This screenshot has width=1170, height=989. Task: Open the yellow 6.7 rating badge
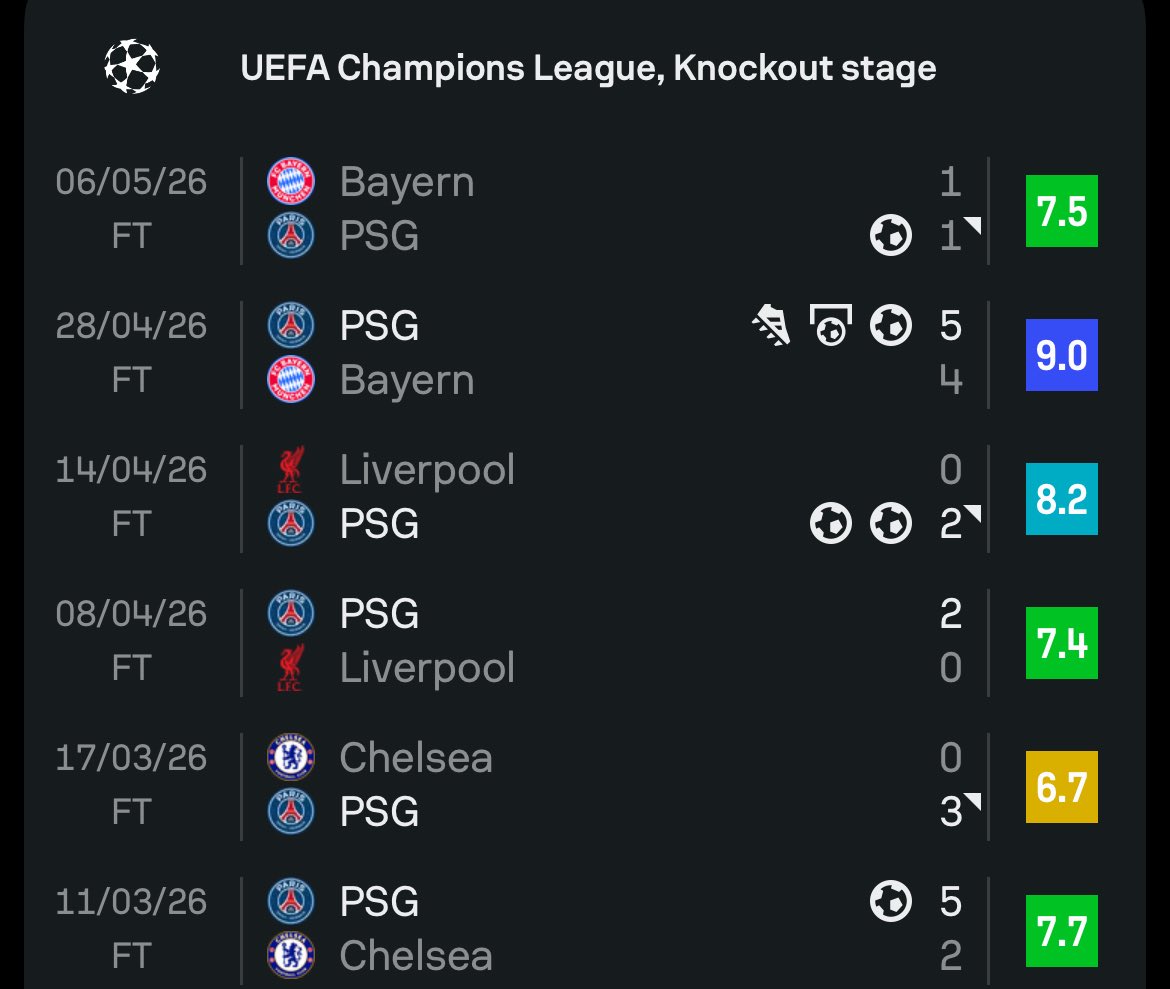pos(1062,787)
